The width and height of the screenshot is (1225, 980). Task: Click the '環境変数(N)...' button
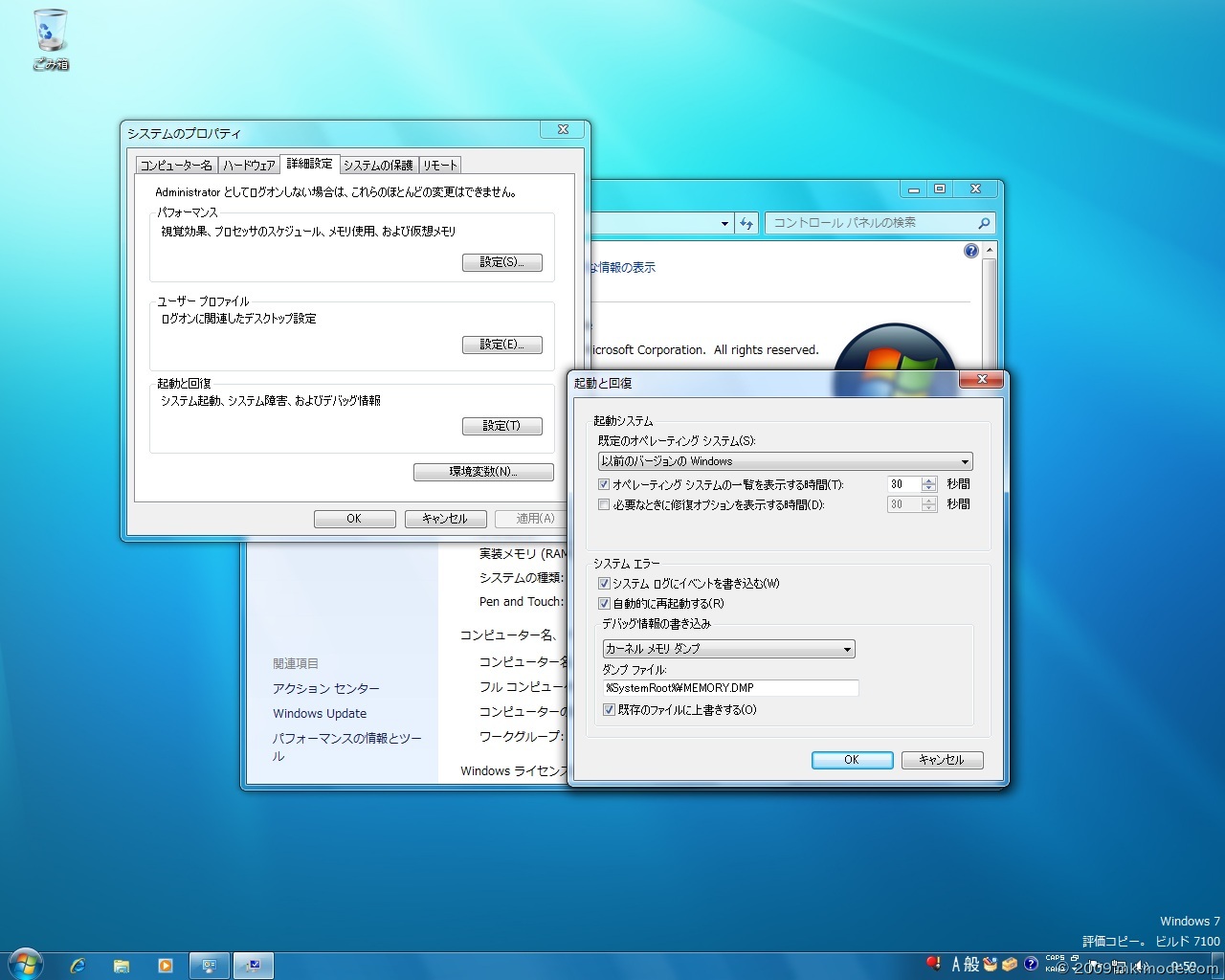pyautogui.click(x=483, y=472)
